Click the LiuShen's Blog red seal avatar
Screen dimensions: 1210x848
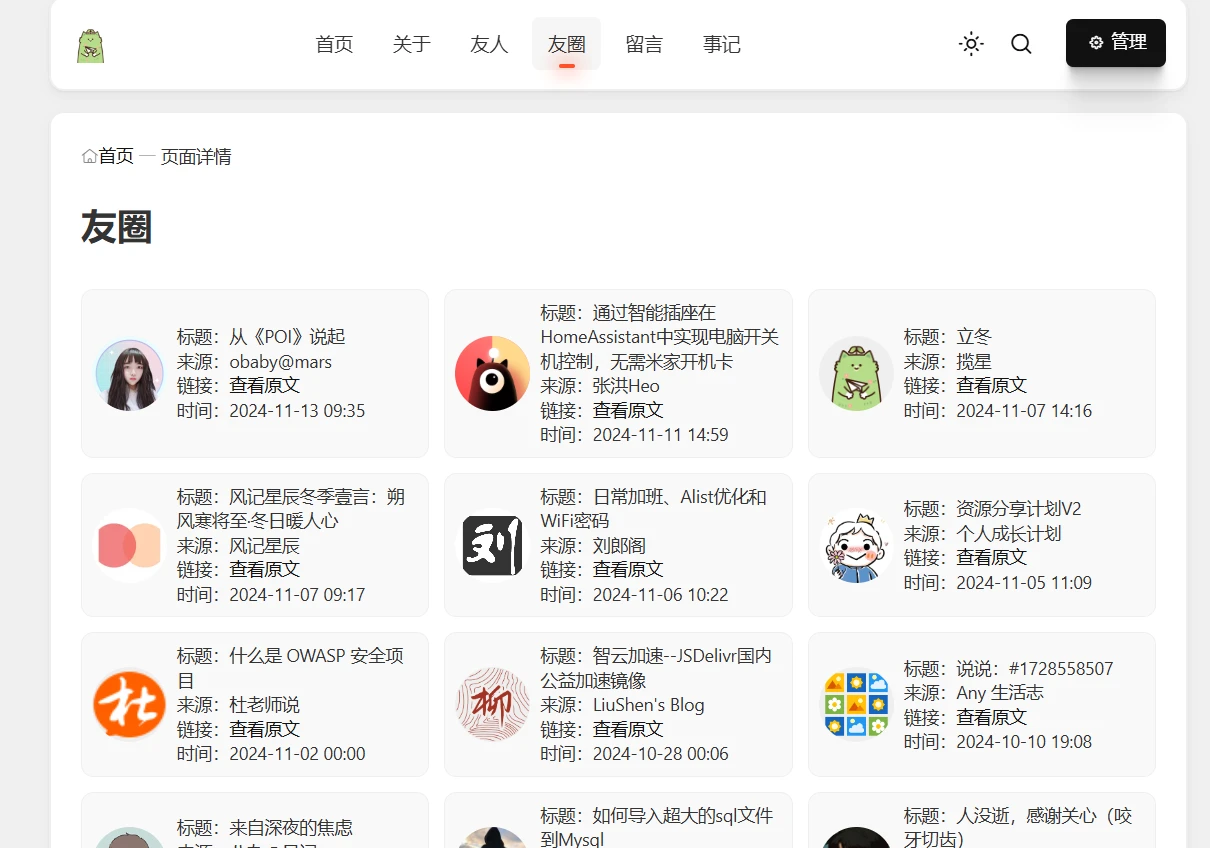click(492, 705)
